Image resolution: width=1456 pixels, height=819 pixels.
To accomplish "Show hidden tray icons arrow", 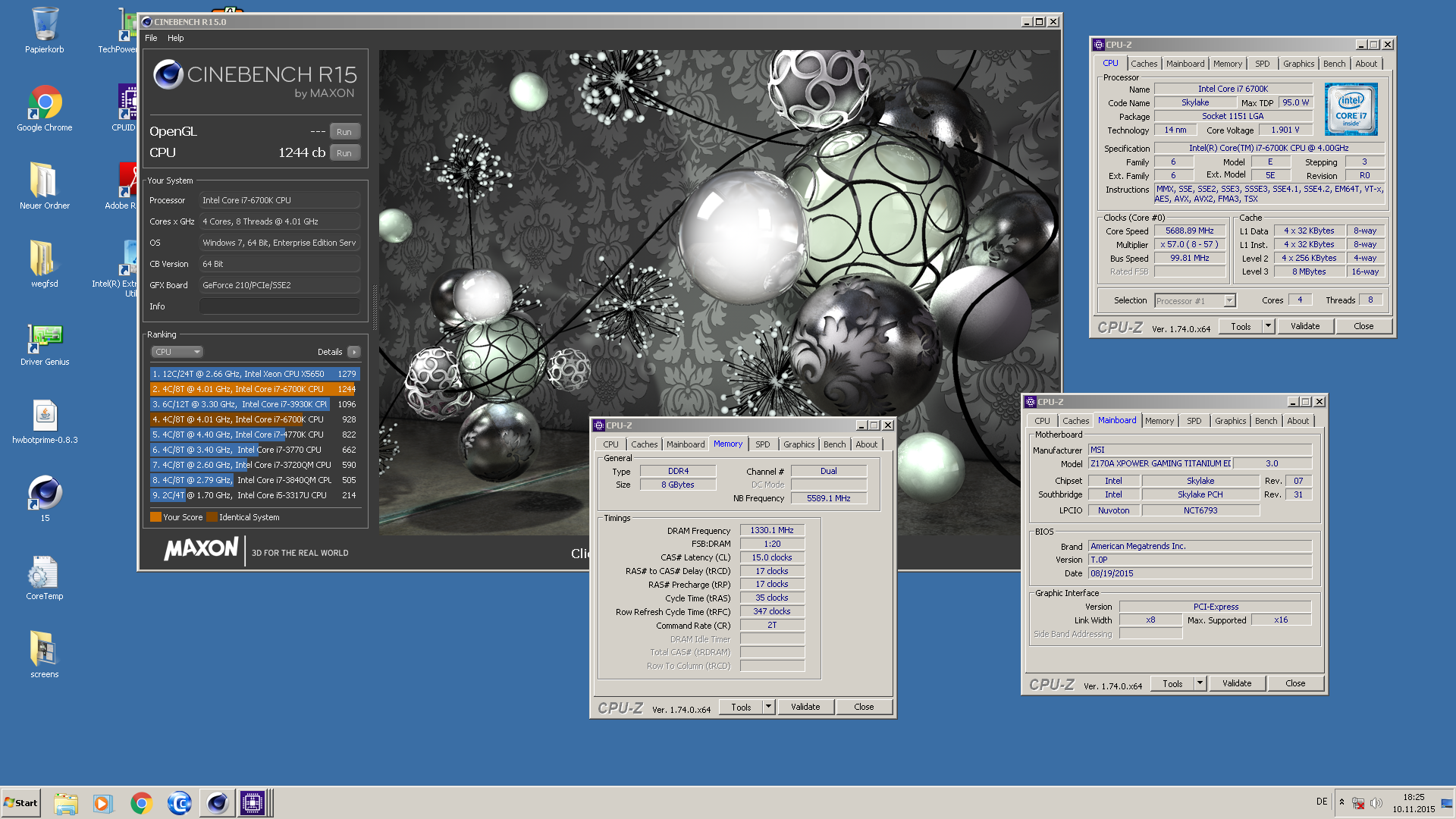I will tap(1341, 802).
